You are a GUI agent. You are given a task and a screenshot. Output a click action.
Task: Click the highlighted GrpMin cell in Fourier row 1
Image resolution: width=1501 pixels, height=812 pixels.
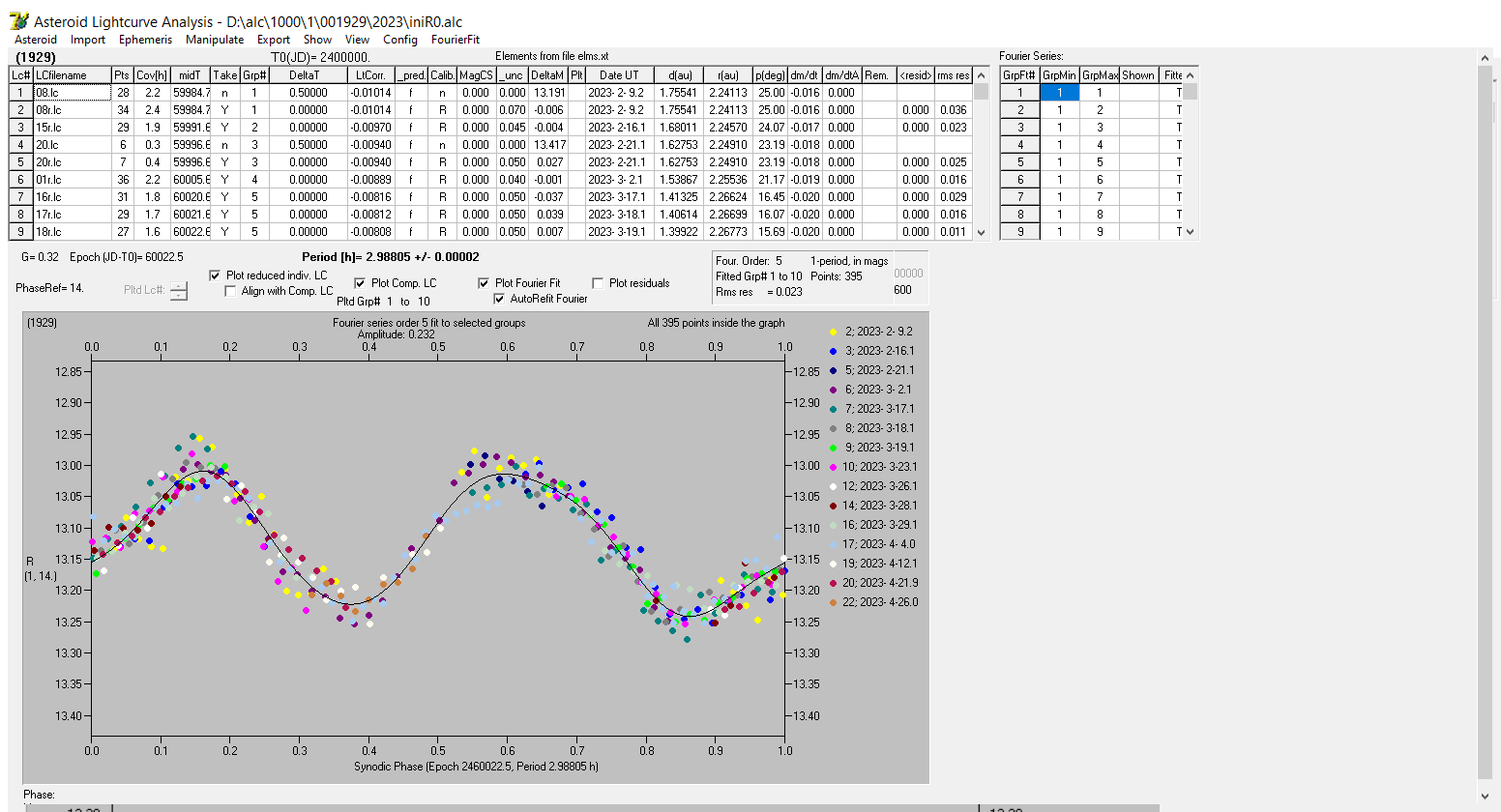1060,93
